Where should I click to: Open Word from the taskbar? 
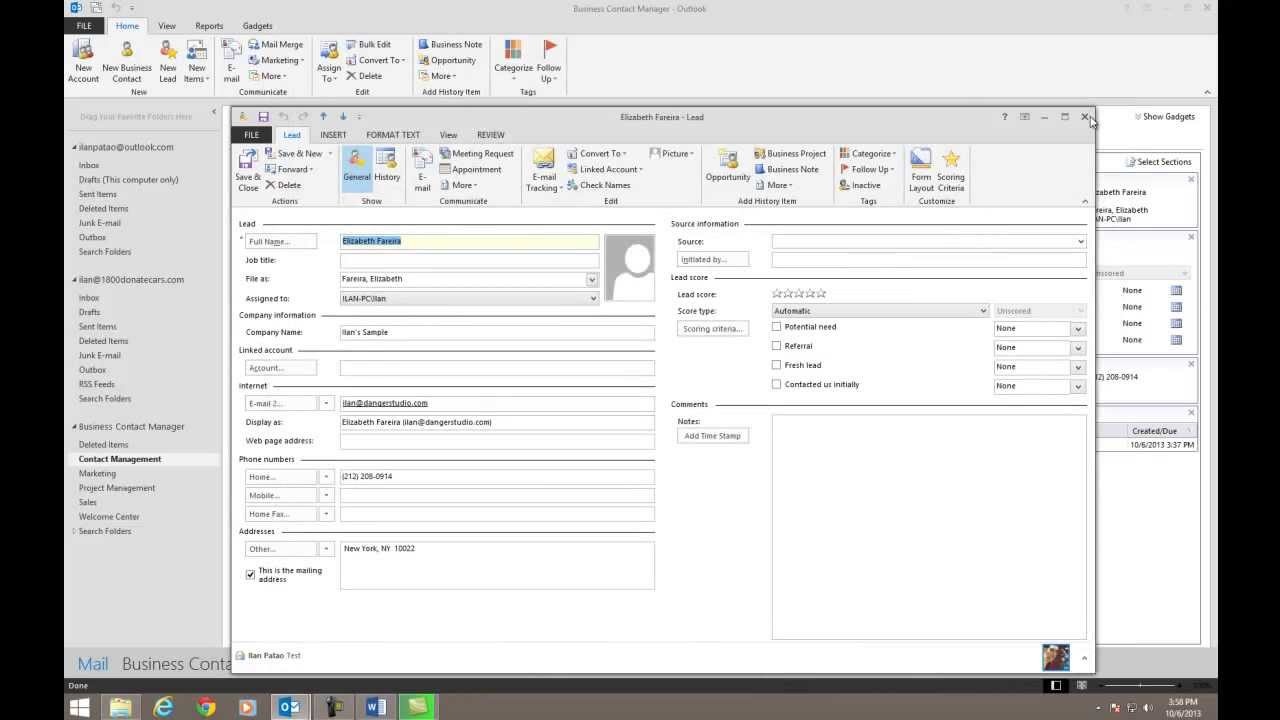tap(376, 707)
